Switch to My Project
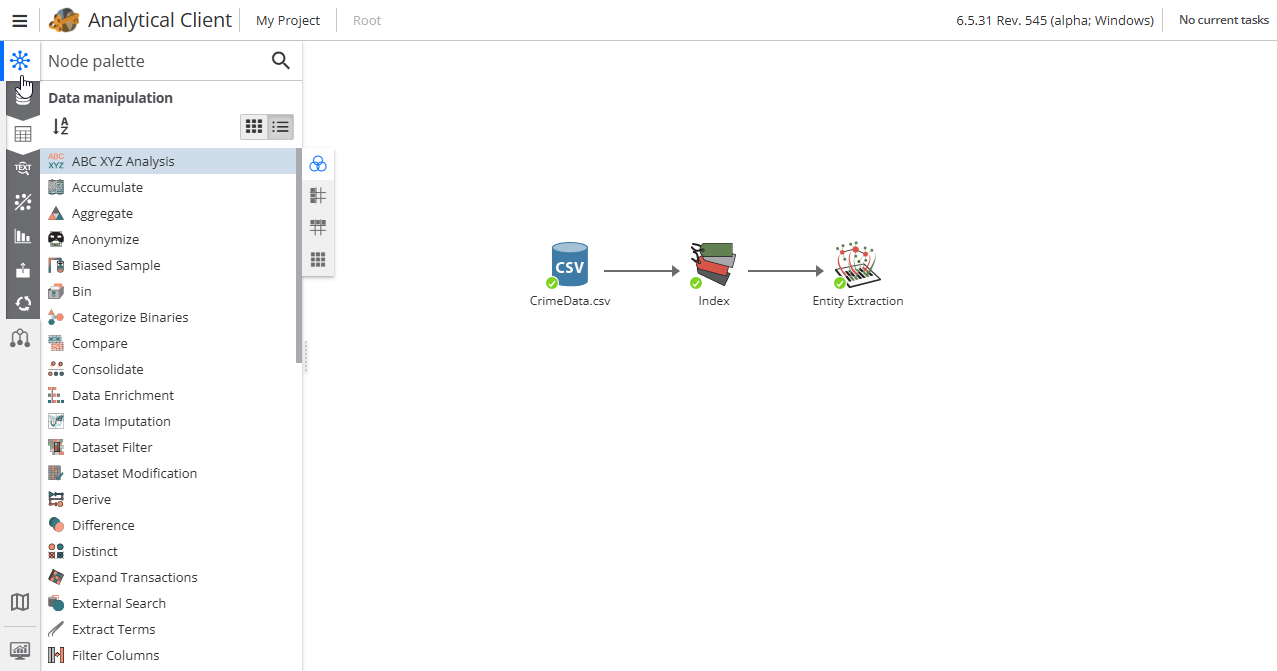This screenshot has width=1277, height=671. pos(287,20)
